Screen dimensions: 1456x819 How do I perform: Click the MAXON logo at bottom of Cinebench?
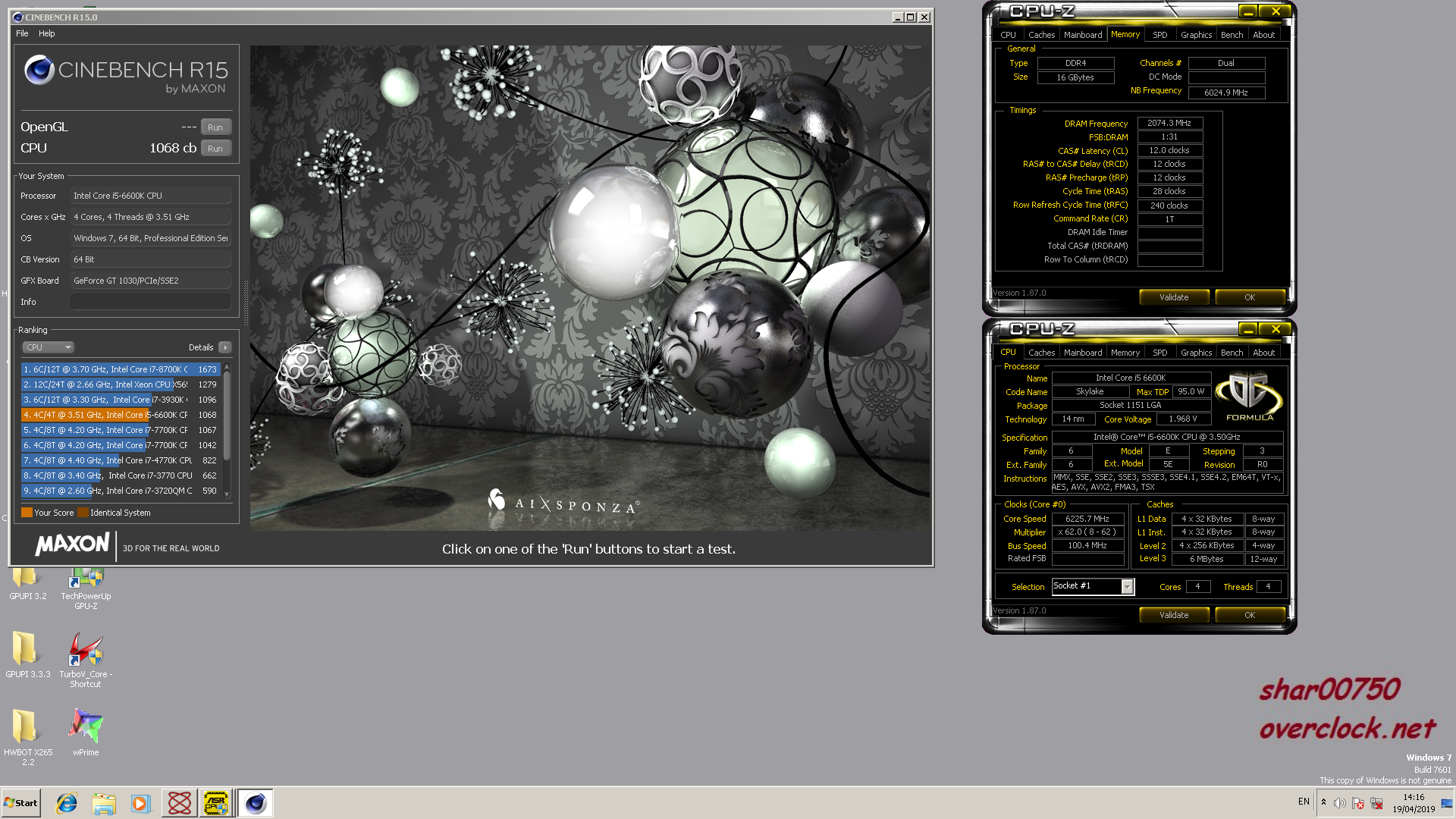(72, 544)
